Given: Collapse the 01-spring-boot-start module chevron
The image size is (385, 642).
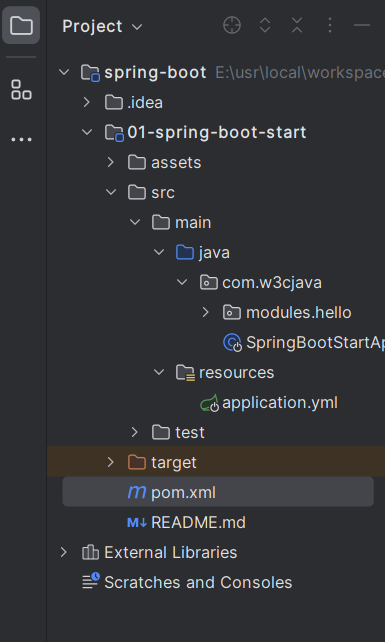Looking at the screenshot, I should pyautogui.click(x=87, y=132).
